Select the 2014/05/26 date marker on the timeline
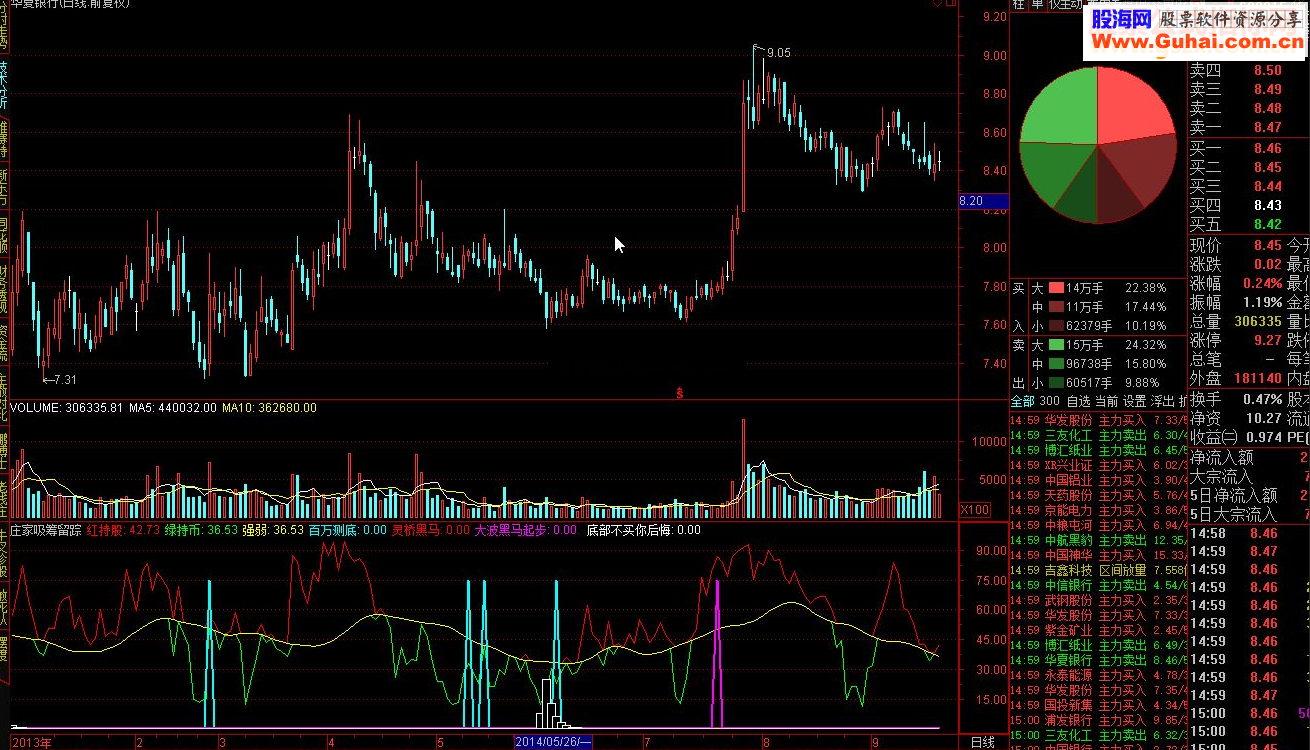Image resolution: width=1310 pixels, height=750 pixels. (553, 742)
